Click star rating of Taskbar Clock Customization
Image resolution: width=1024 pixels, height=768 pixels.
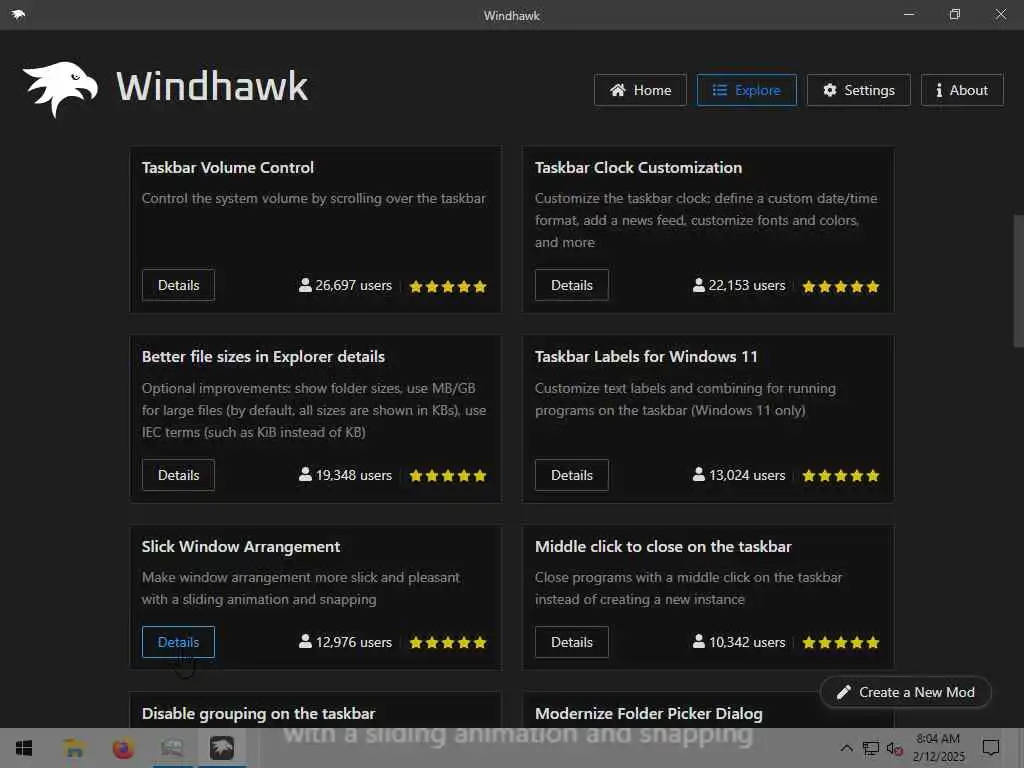(x=841, y=286)
